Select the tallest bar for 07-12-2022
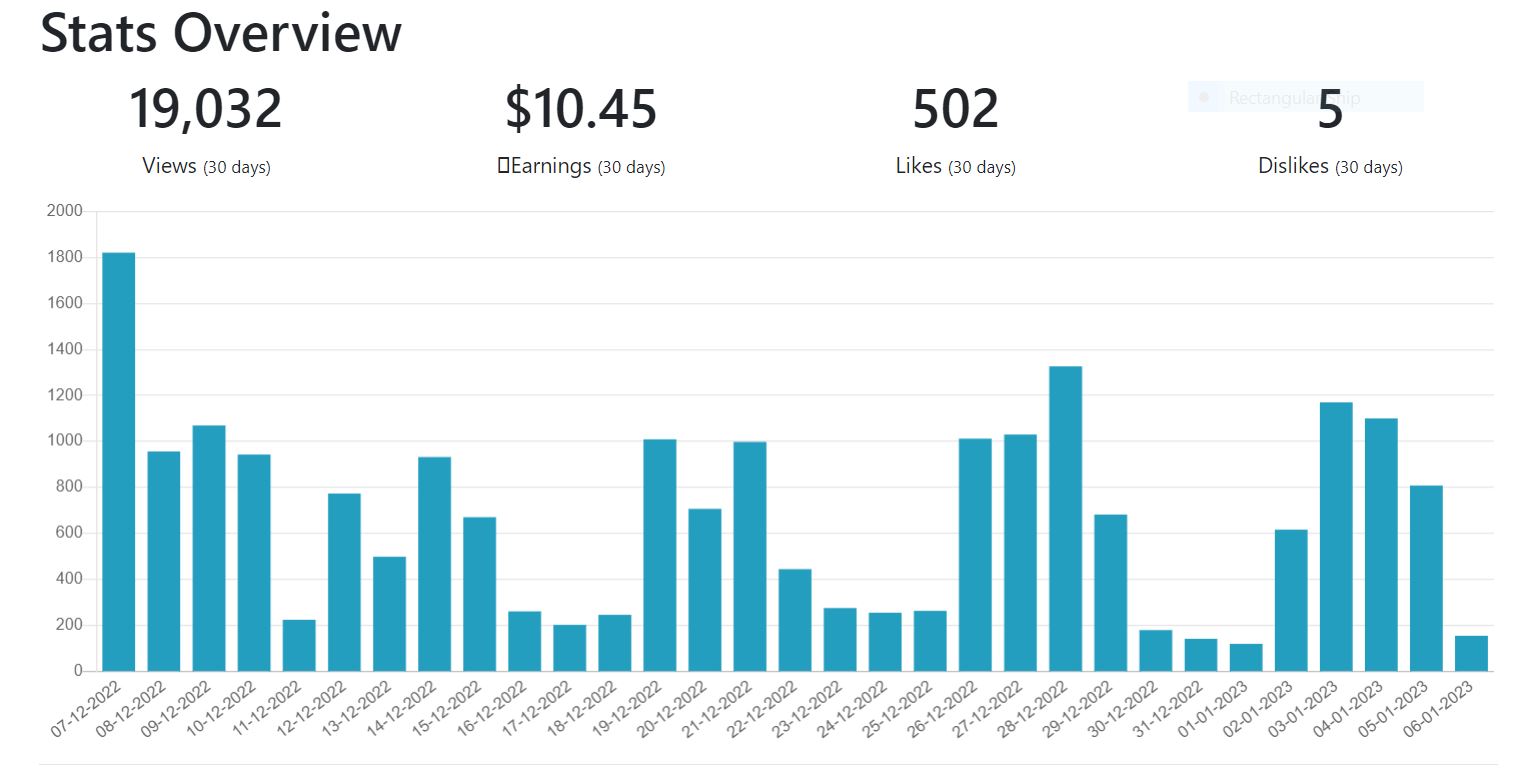 click(x=119, y=462)
